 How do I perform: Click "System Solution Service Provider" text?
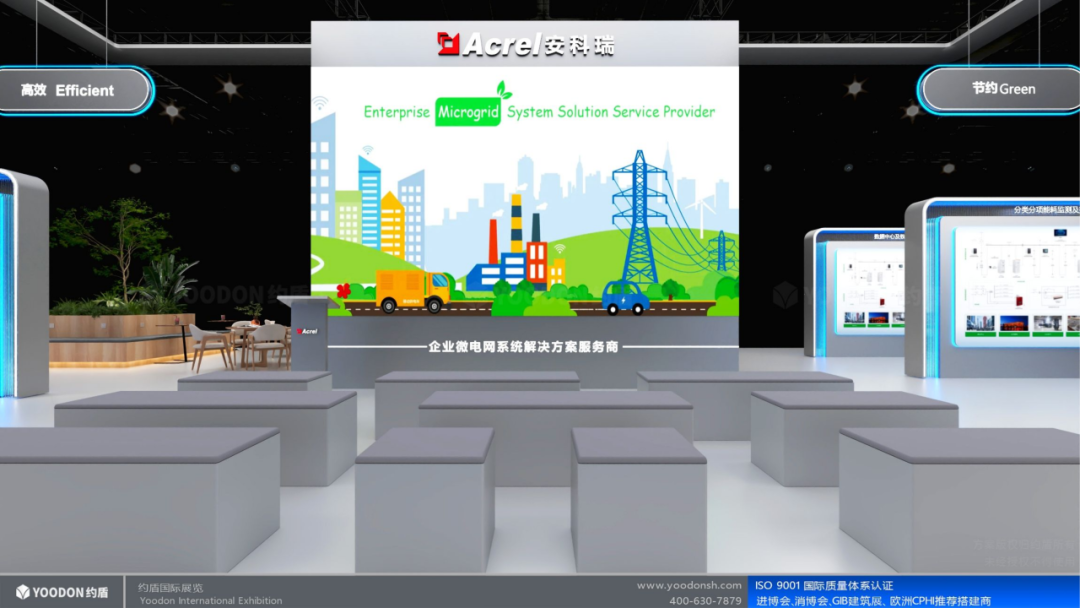611,112
